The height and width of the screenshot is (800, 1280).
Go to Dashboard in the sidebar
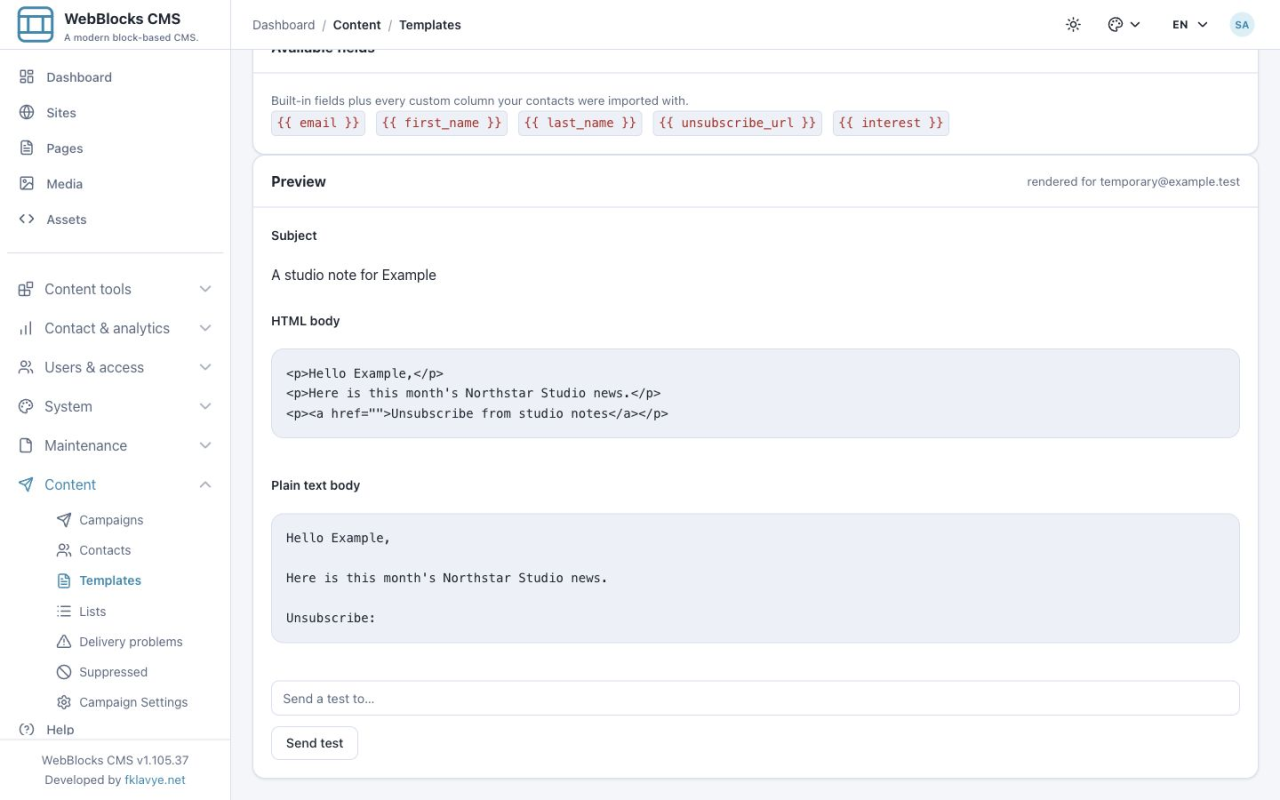(115, 77)
